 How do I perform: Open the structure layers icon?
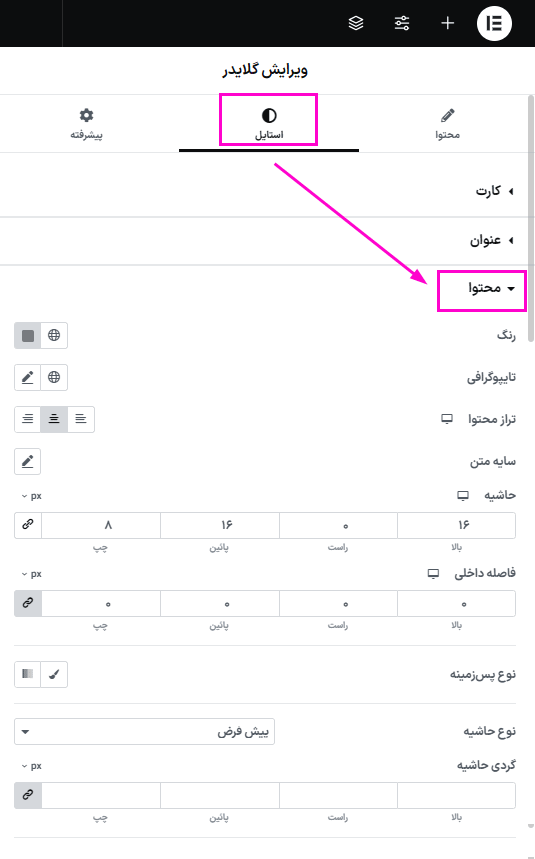click(x=356, y=23)
